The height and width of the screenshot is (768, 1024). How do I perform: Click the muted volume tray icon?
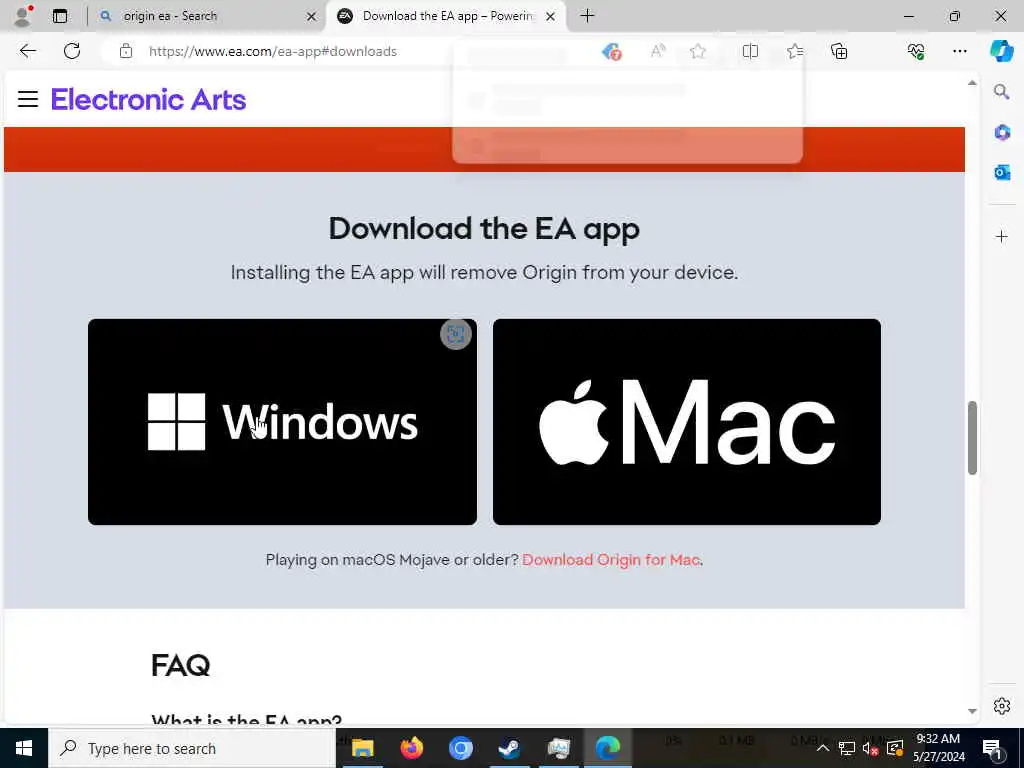(x=870, y=748)
